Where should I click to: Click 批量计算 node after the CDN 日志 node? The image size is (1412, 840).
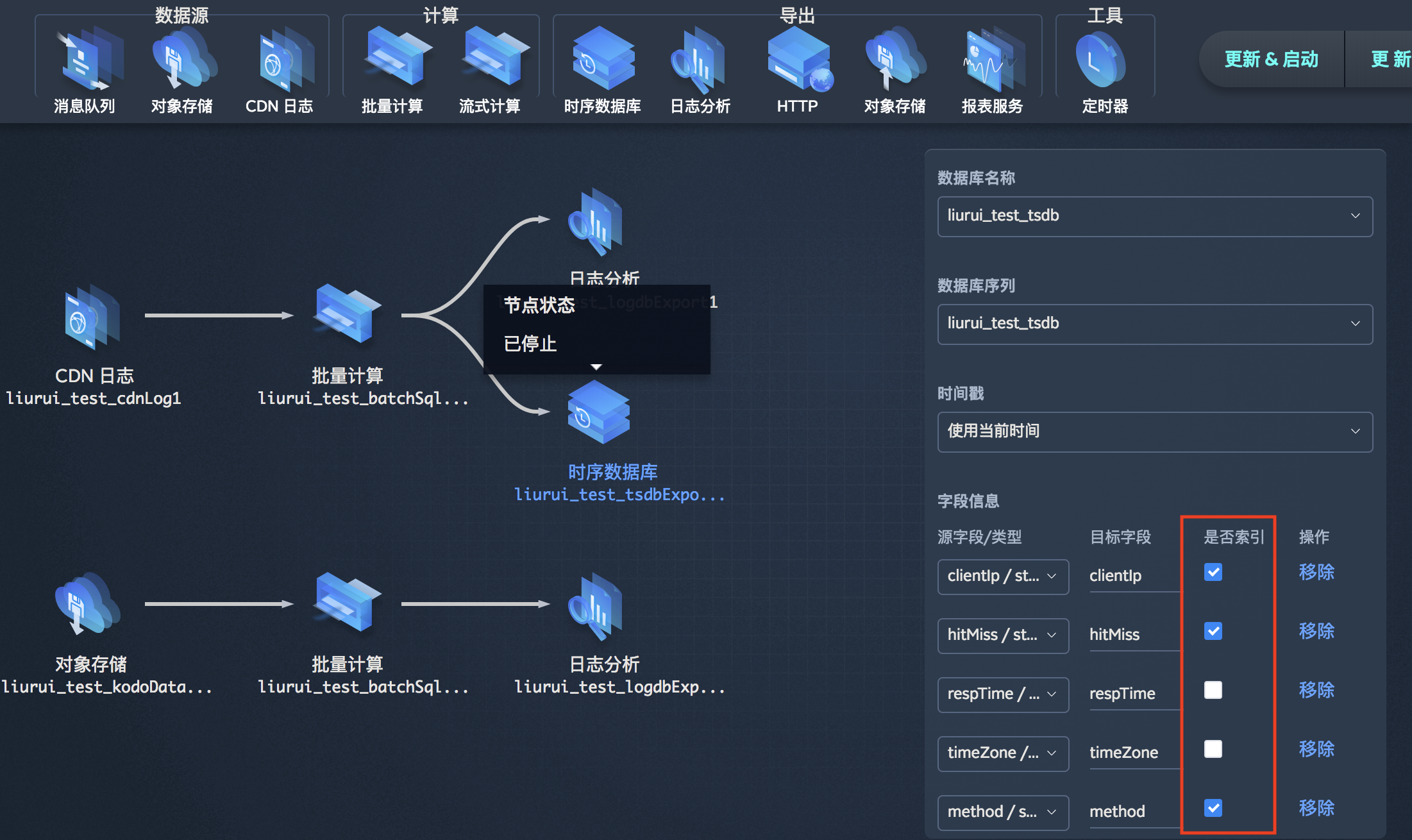point(346,314)
